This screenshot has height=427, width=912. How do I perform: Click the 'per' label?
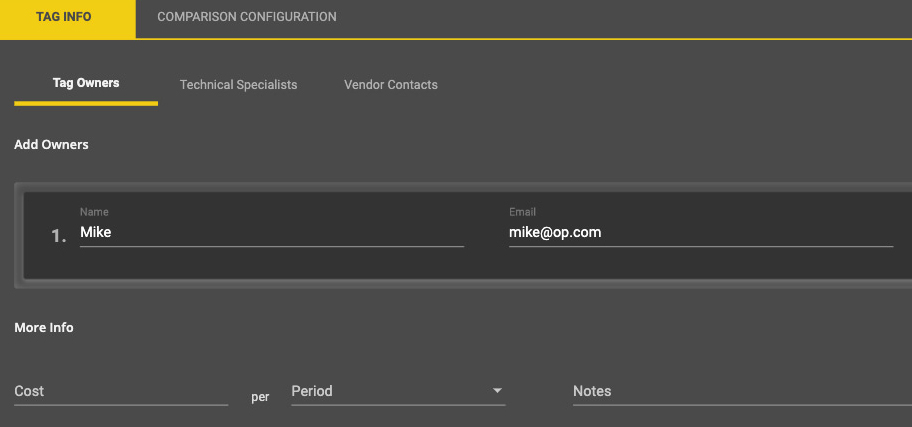(x=260, y=398)
